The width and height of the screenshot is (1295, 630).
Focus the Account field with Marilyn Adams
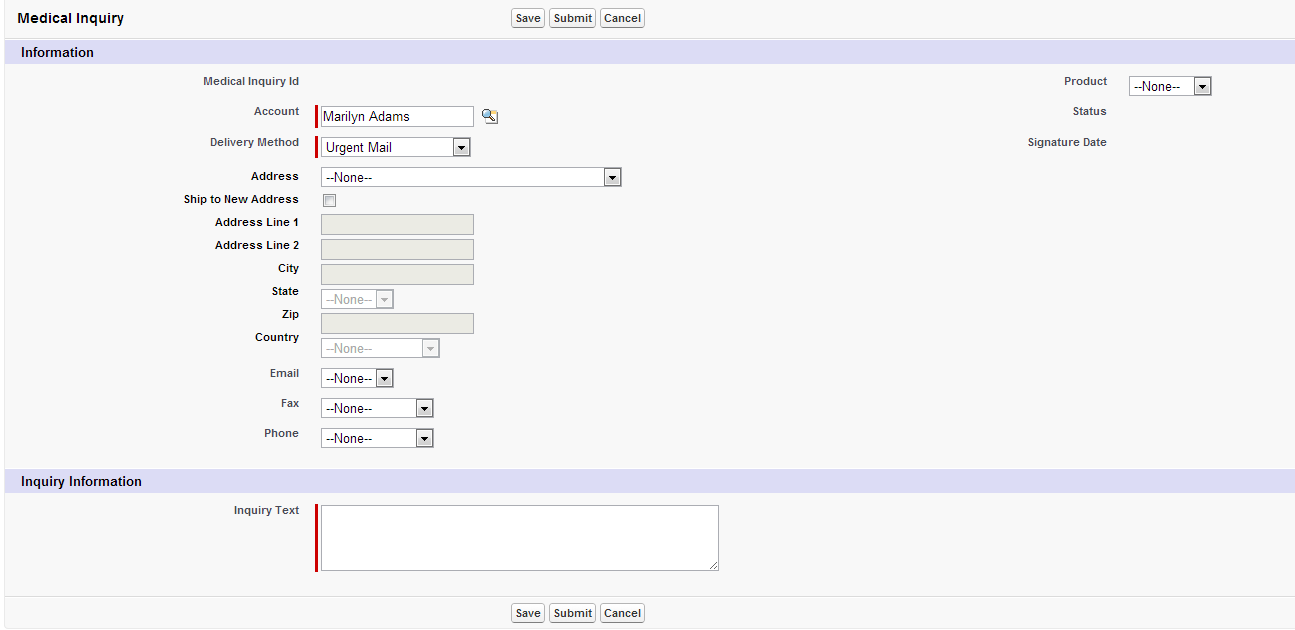[397, 117]
